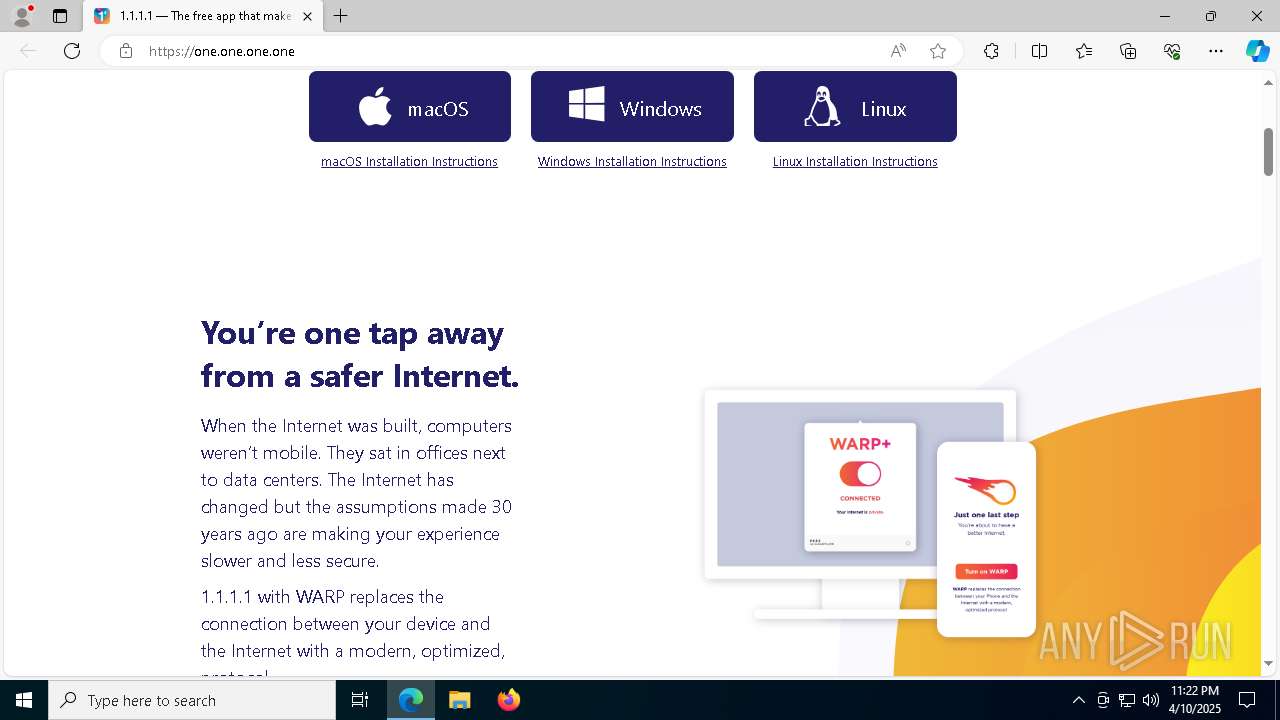Viewport: 1280px width, 720px height.
Task: Download the Linux app button
Action: 855,107
